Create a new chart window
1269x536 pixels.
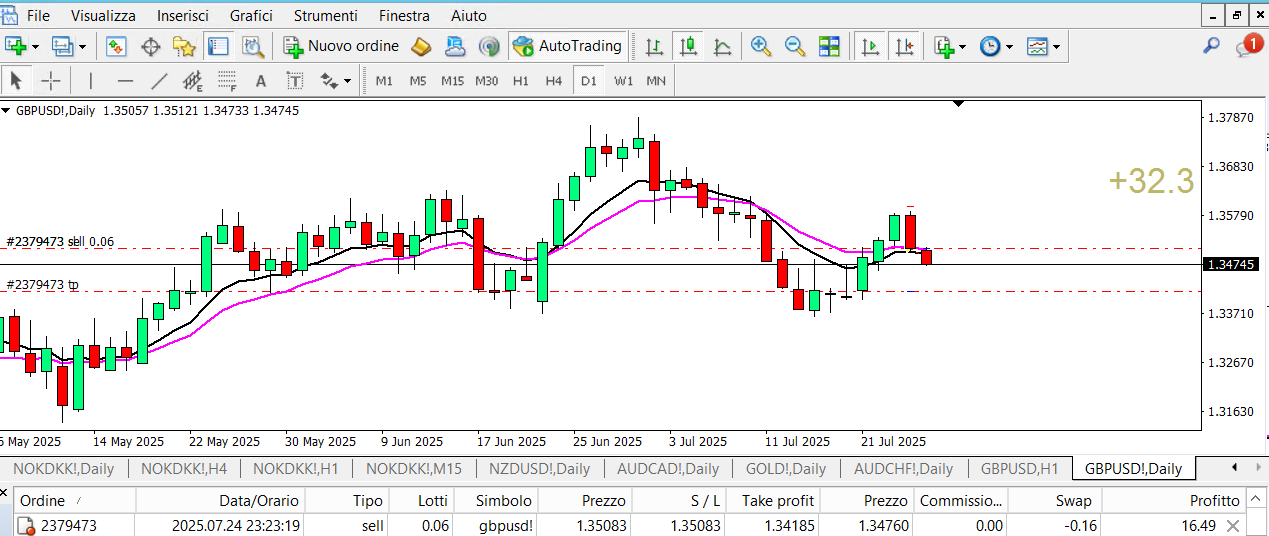point(16,46)
